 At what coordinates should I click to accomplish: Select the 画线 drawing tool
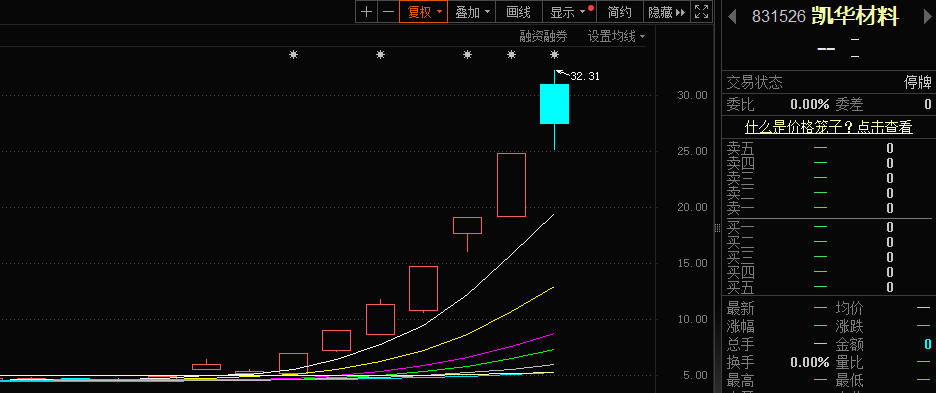(518, 12)
